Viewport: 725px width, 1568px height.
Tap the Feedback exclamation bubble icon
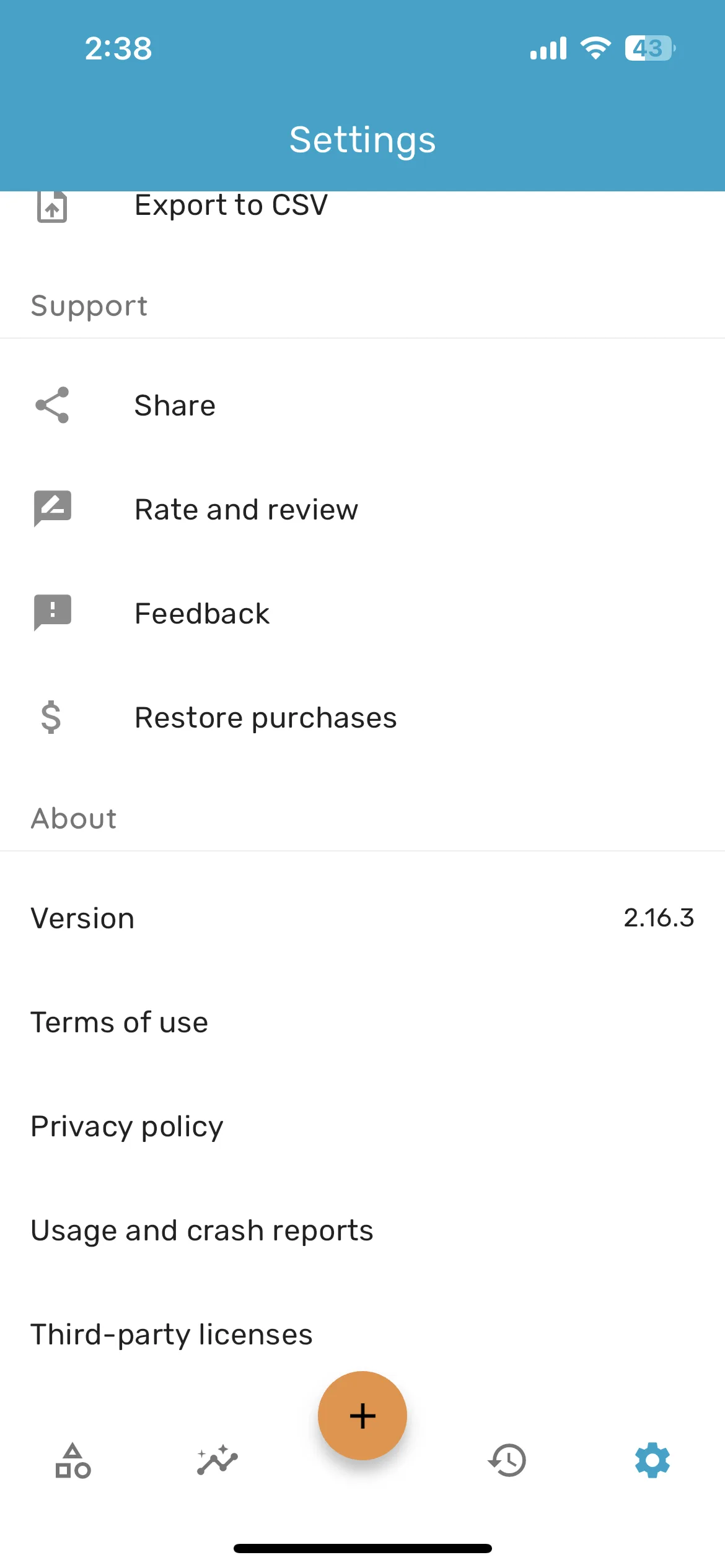pyautogui.click(x=52, y=612)
